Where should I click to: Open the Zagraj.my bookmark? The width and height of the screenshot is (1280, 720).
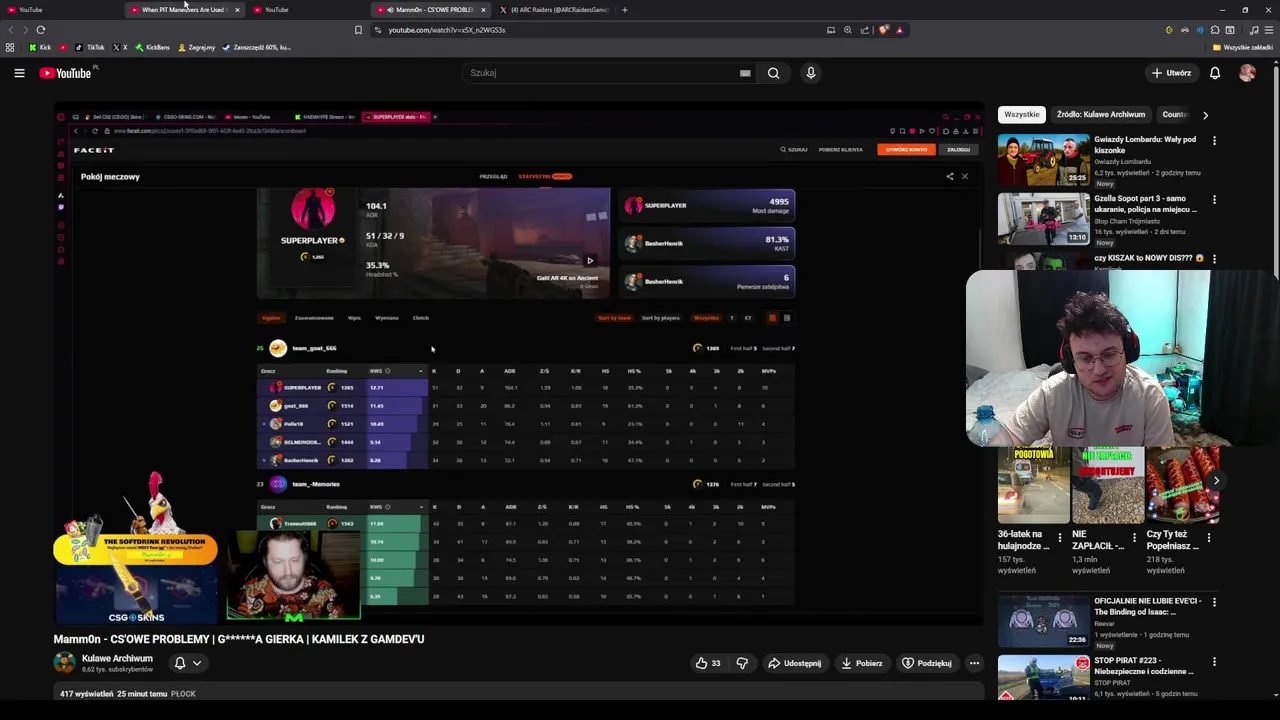(196, 47)
